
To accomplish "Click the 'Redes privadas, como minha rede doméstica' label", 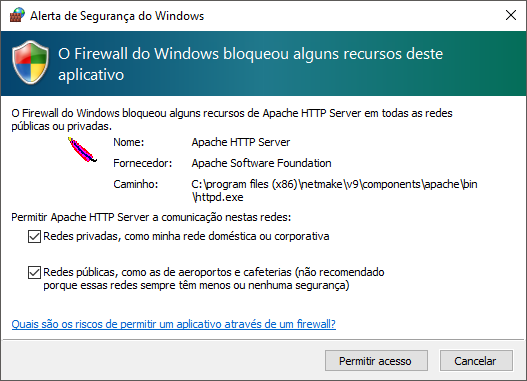I will (186, 237).
